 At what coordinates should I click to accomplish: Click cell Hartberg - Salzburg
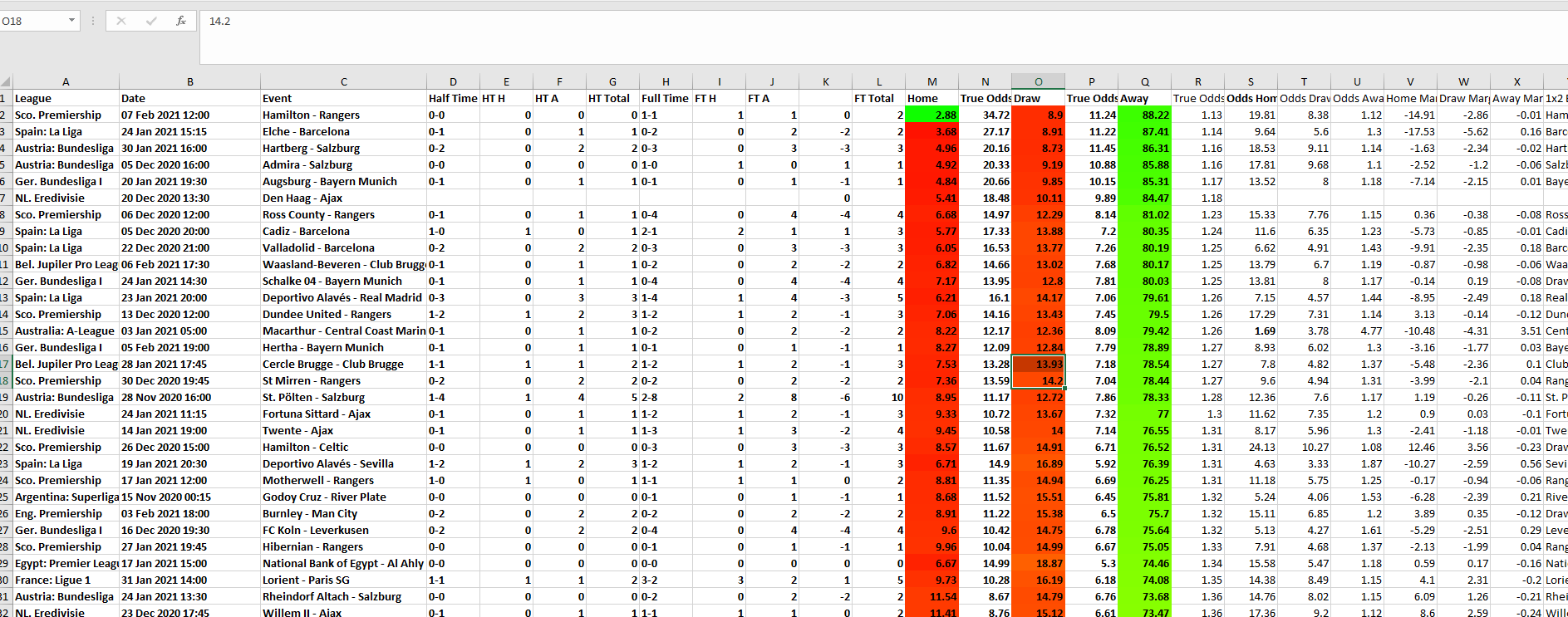pos(343,148)
